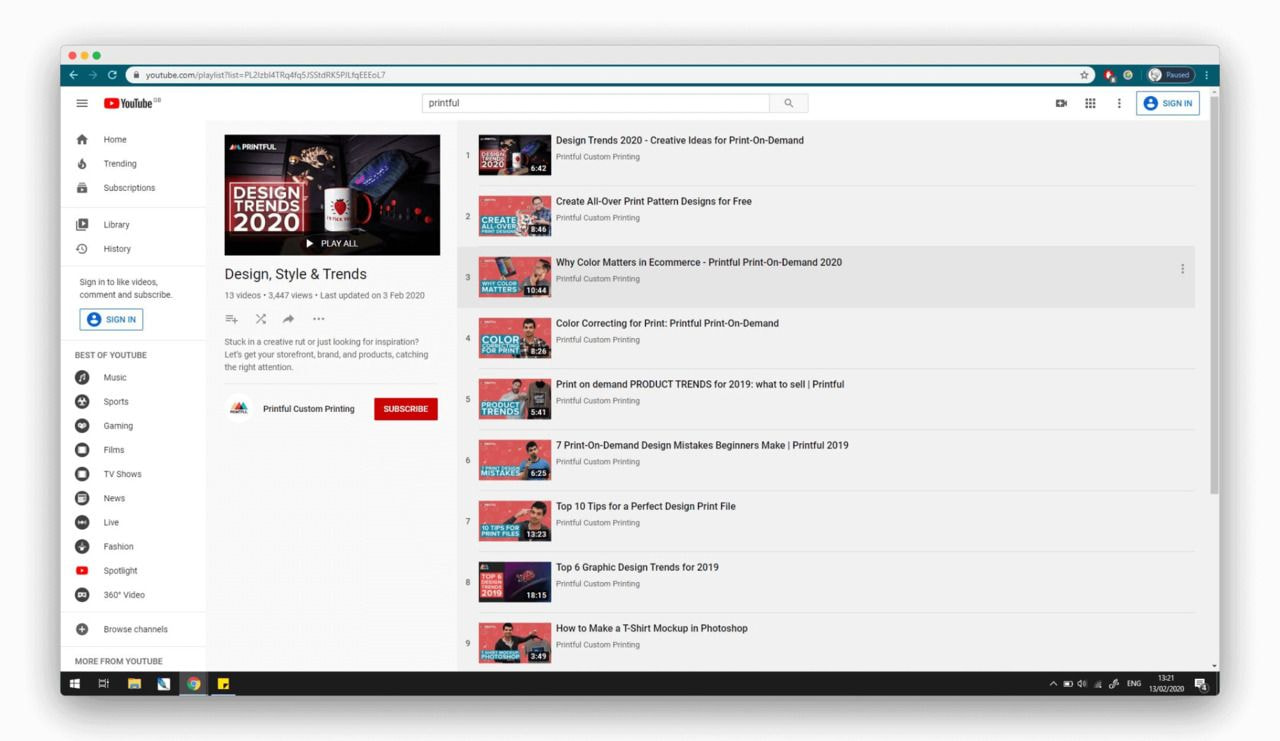
Task: Click the Paused profile chip in Chrome
Action: point(1171,75)
